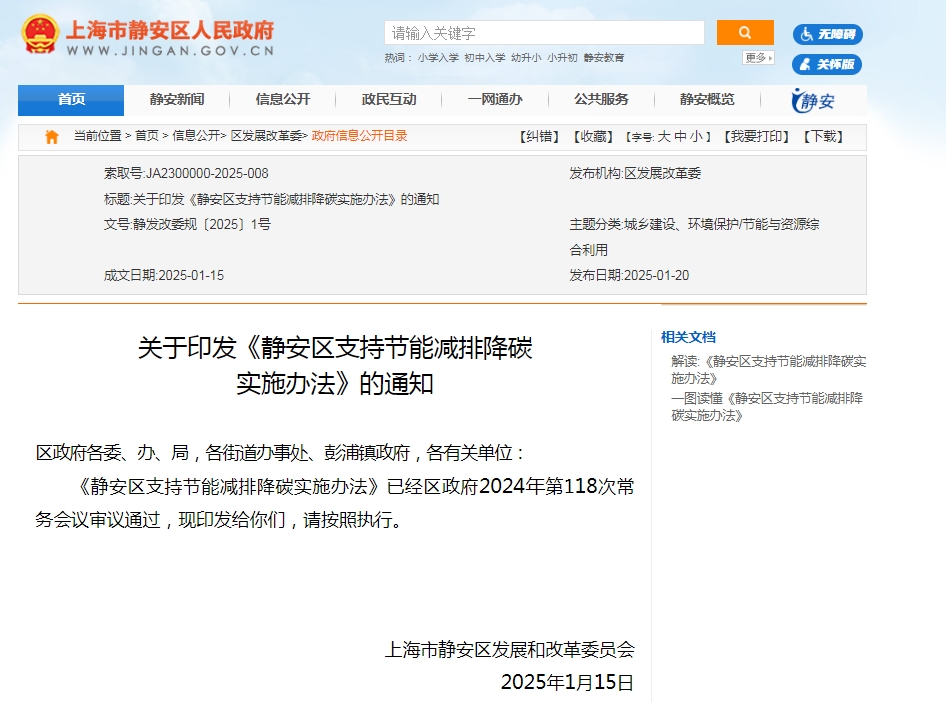Open the 公共服务 navigation item

point(601,99)
